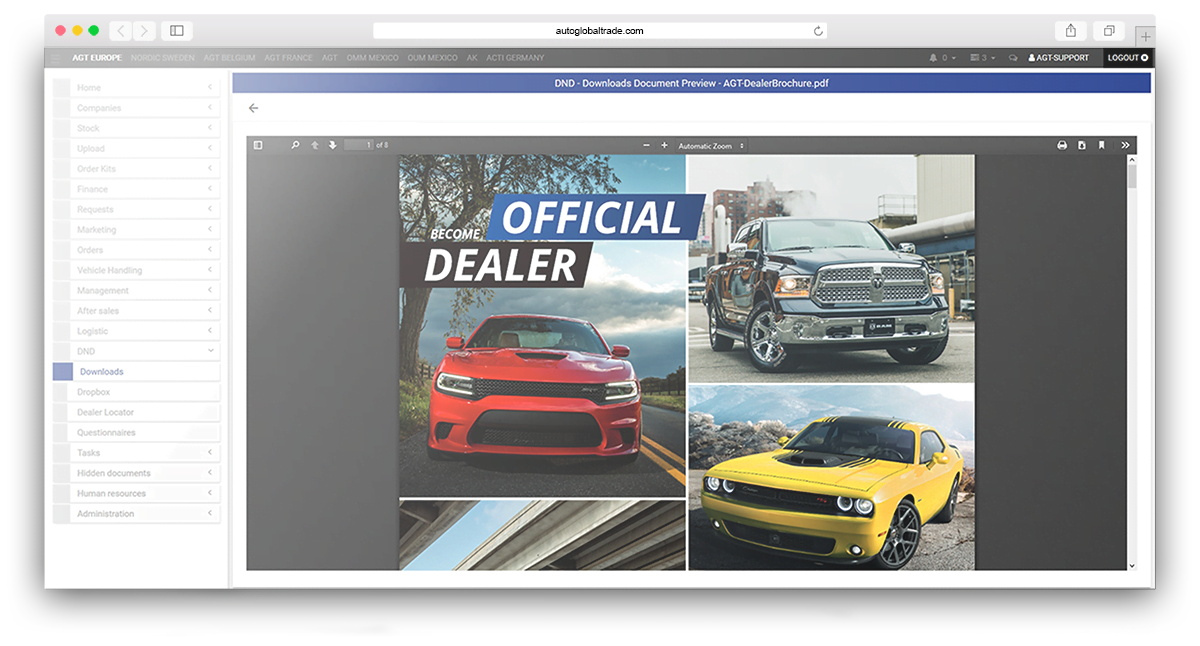Open the chat messages icon
Viewport: 1200px width, 646px height.
click(x=1013, y=58)
